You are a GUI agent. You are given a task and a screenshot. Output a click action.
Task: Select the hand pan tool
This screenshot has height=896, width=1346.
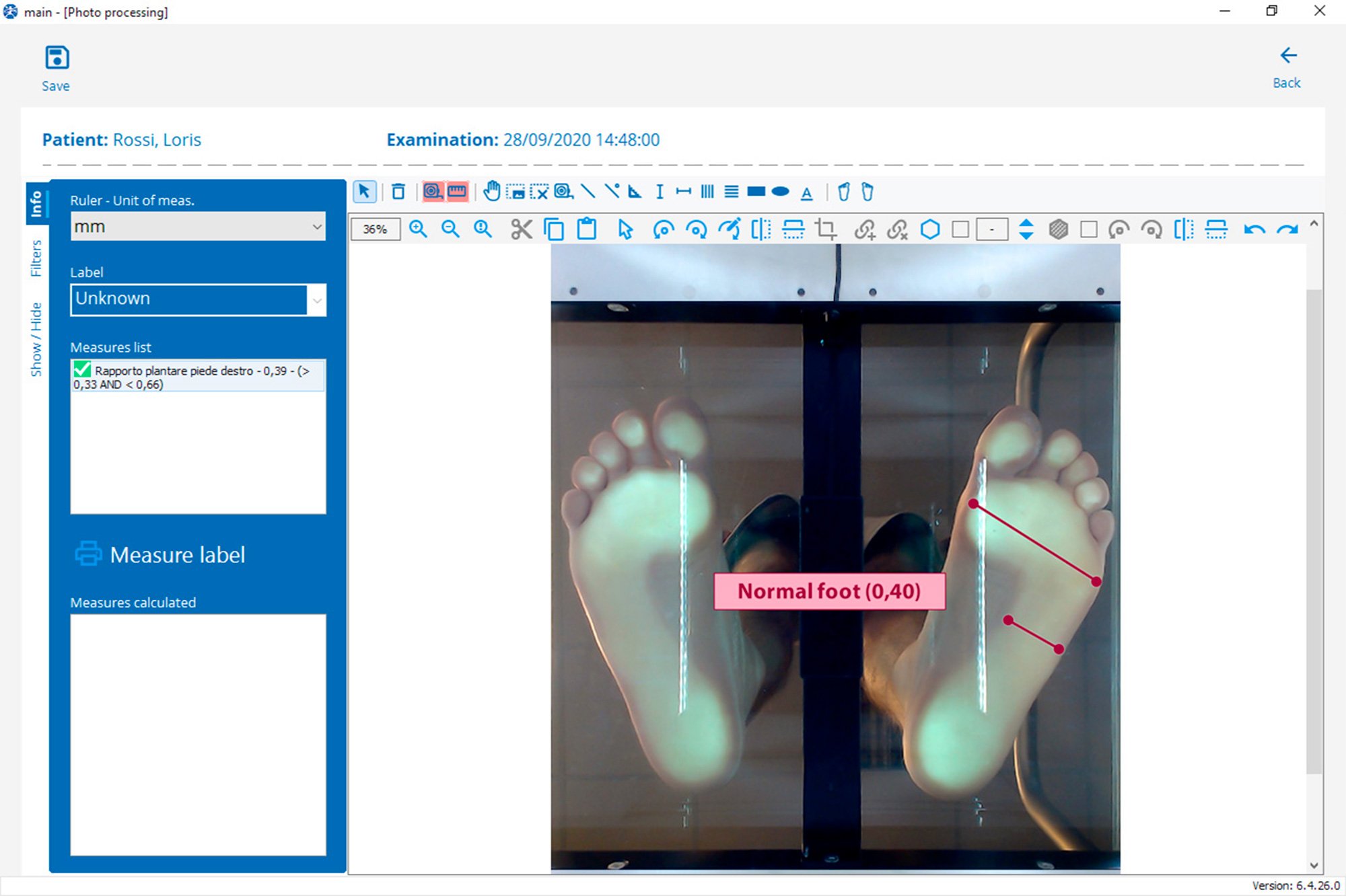[492, 192]
